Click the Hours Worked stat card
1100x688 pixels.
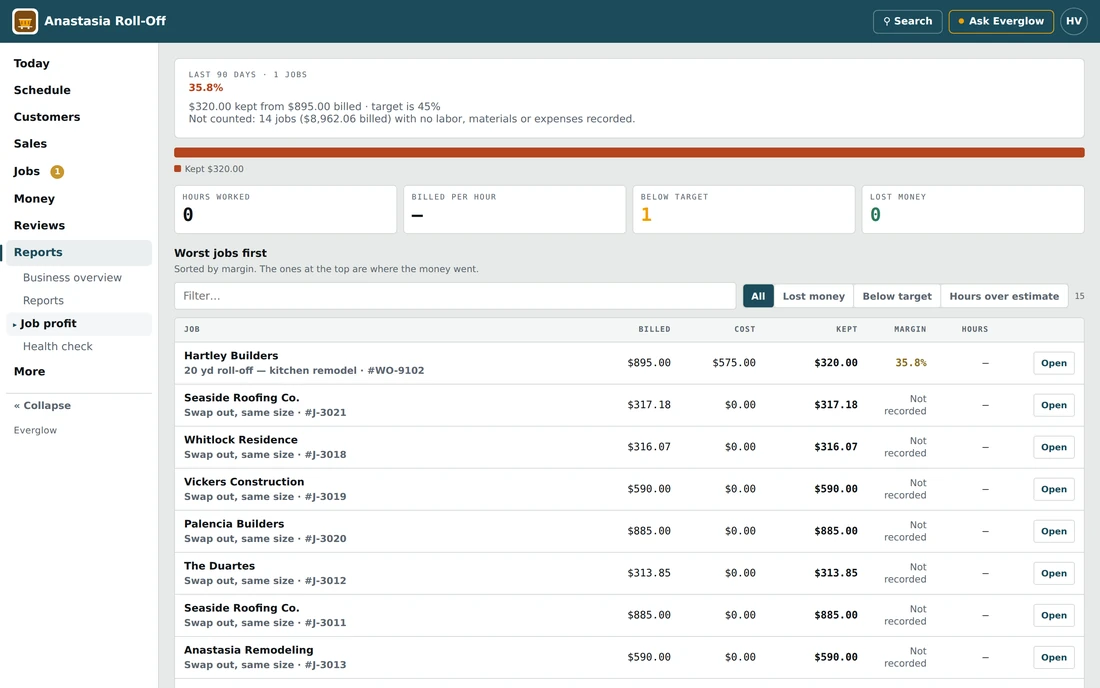click(x=286, y=209)
